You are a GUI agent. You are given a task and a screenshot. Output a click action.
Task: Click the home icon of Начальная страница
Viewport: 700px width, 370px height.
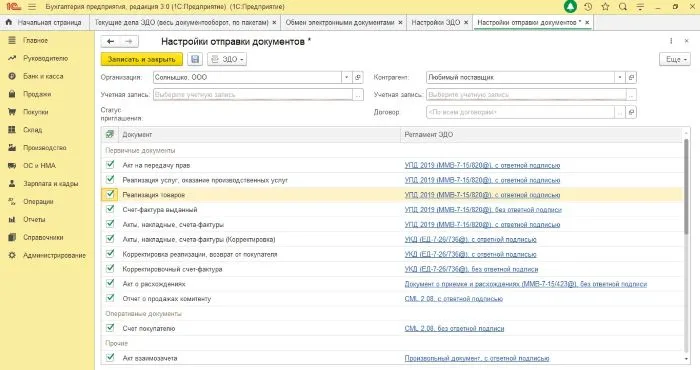(8, 22)
